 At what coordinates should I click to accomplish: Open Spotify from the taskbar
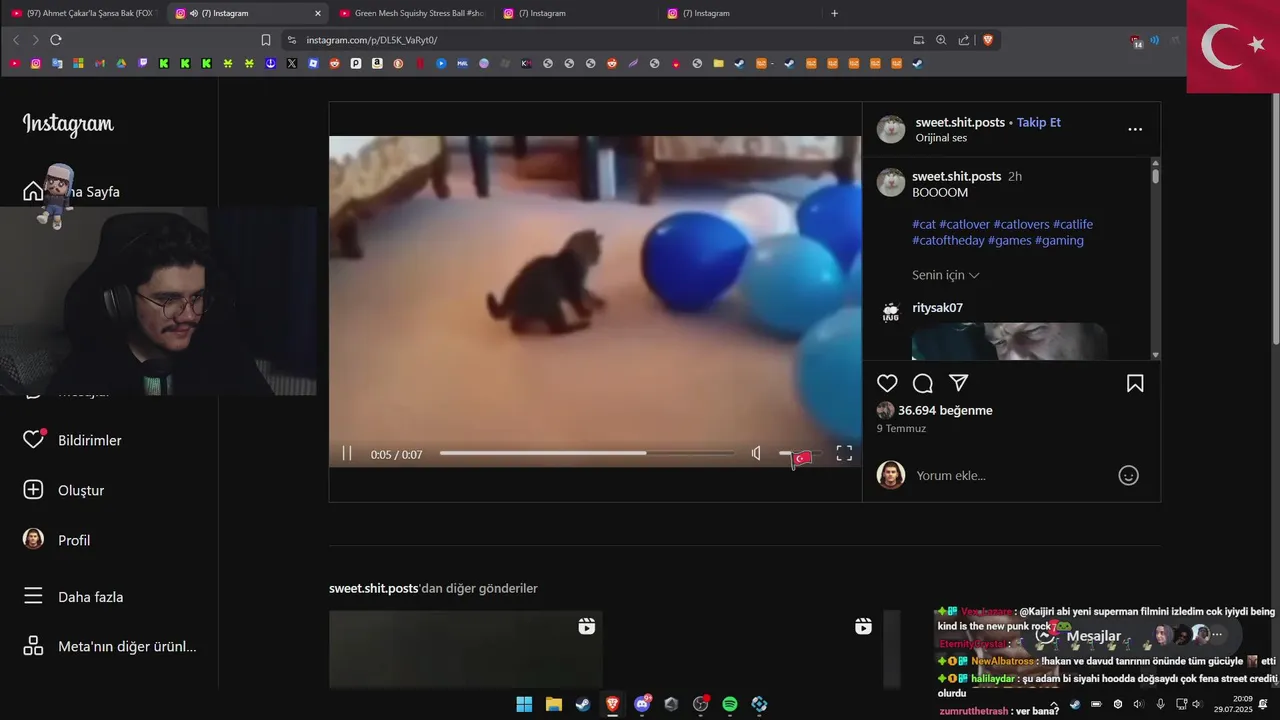pos(730,704)
